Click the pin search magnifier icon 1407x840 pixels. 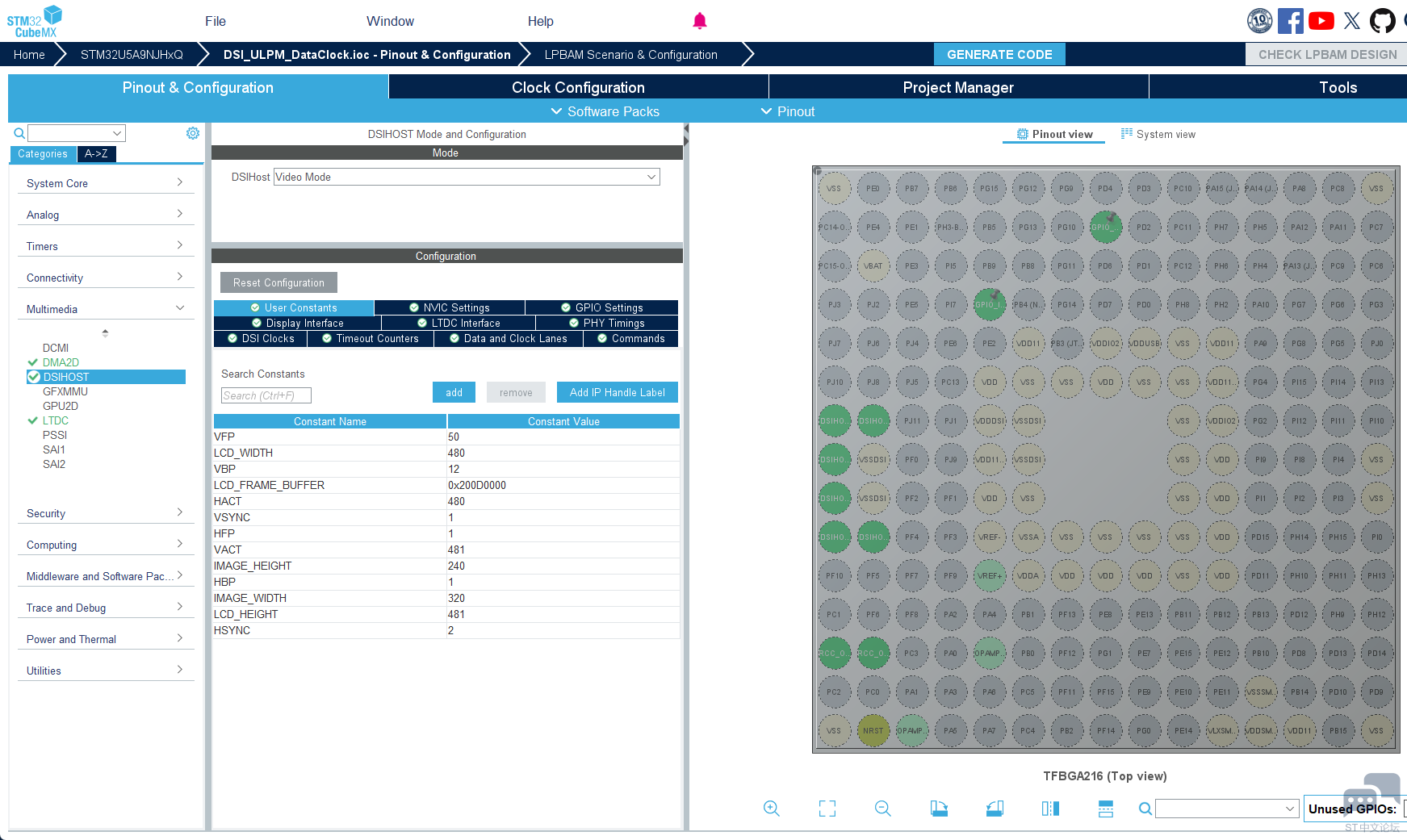tap(1145, 809)
